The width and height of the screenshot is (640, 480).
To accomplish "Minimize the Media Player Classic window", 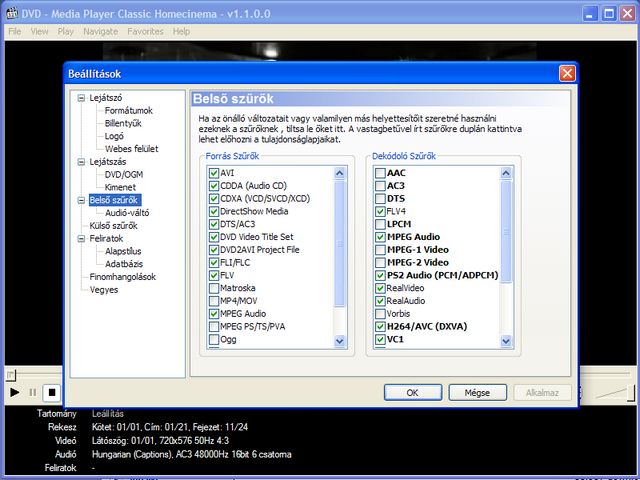I will (x=589, y=14).
